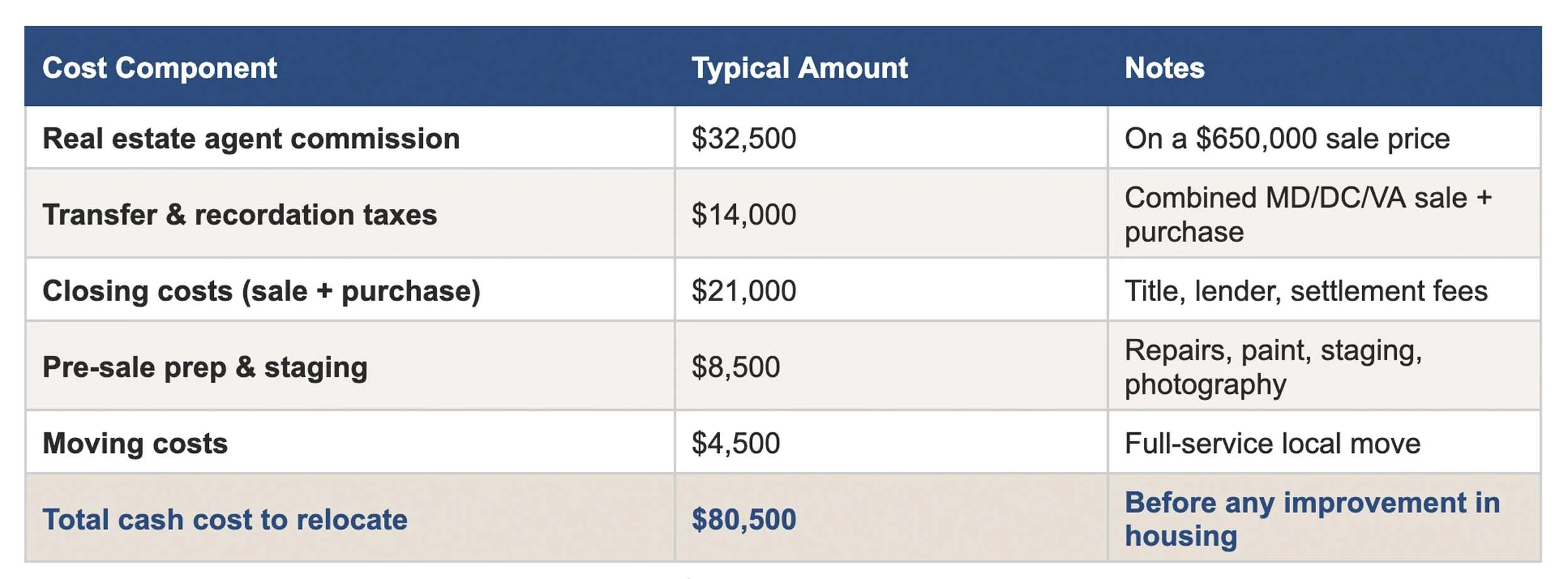
Task: Select the Combined MD/DC/VA sale note
Action: (1308, 215)
